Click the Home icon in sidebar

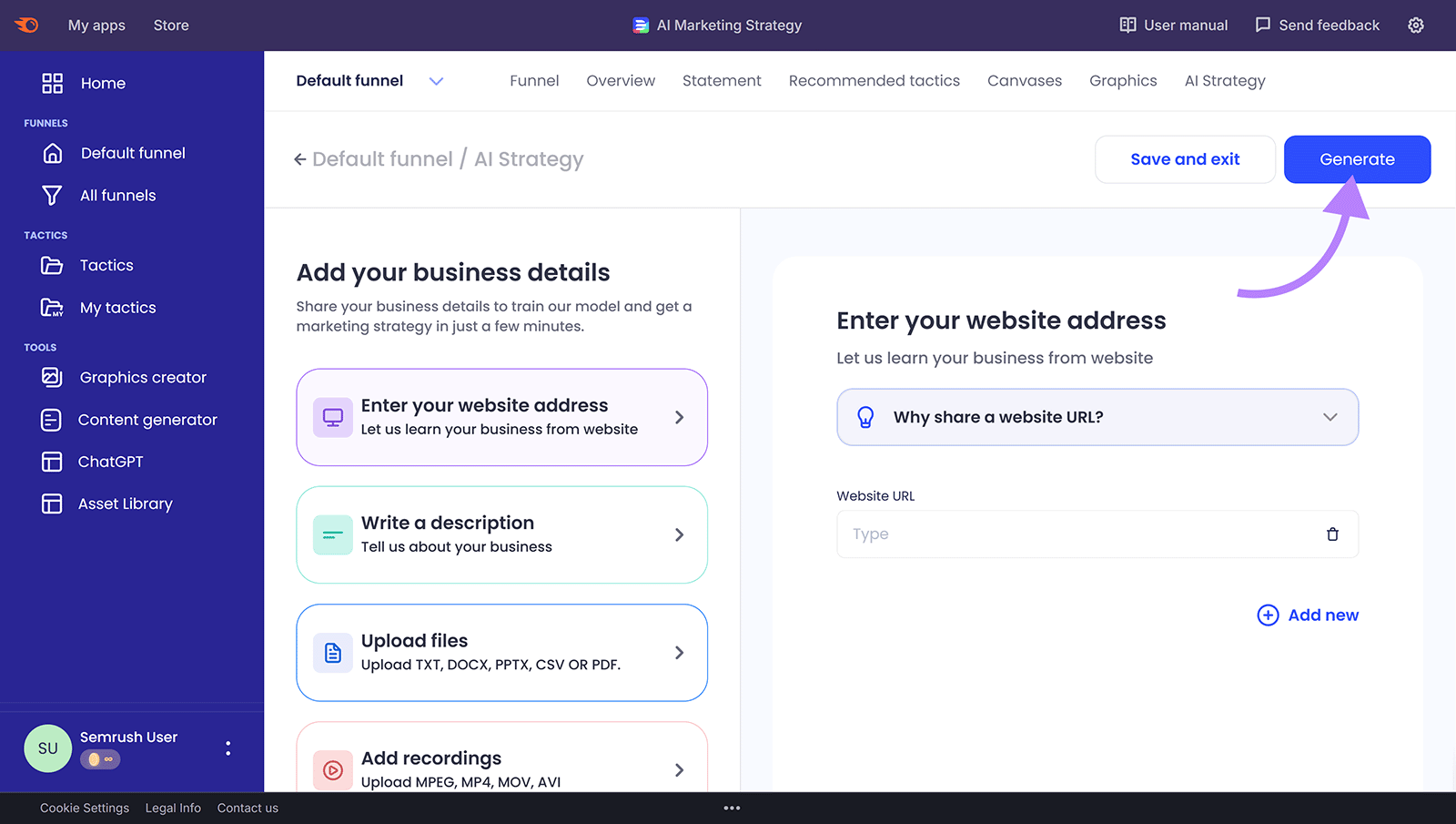pos(52,83)
